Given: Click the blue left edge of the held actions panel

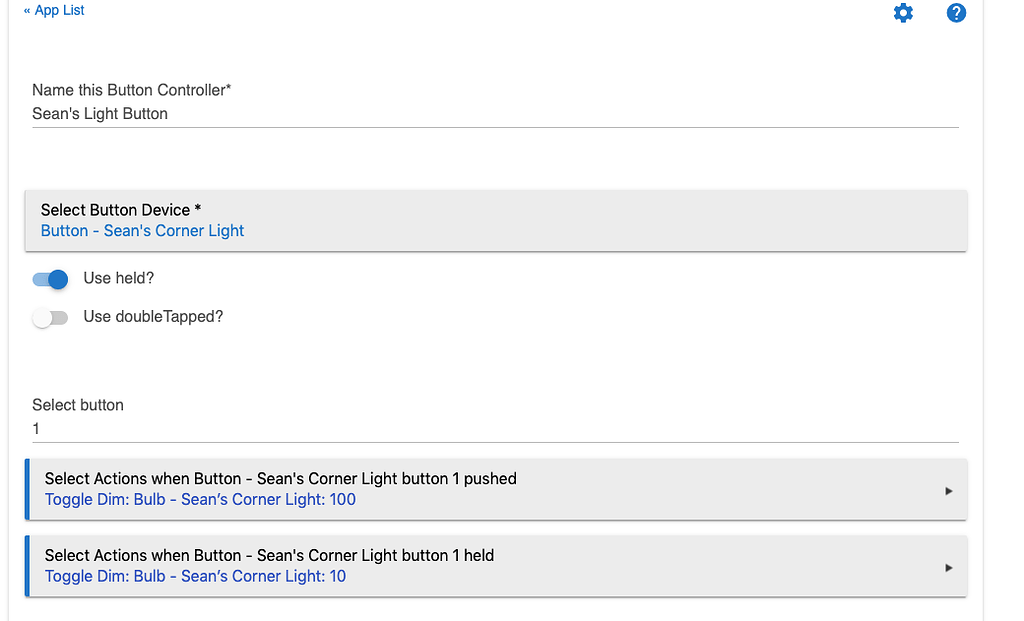Looking at the screenshot, I should pos(28,566).
